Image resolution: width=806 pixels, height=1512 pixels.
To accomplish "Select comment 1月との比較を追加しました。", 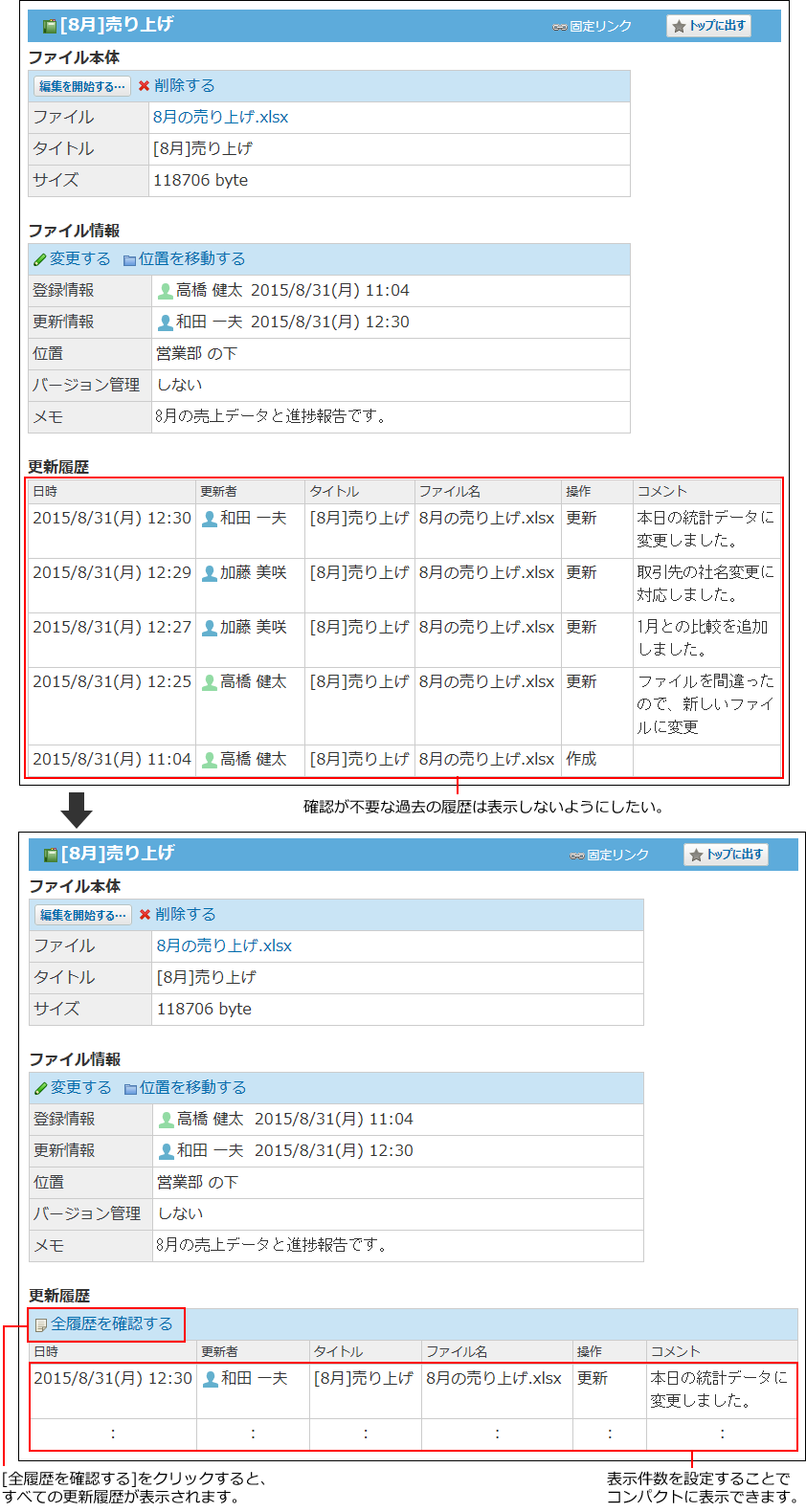I will [703, 638].
